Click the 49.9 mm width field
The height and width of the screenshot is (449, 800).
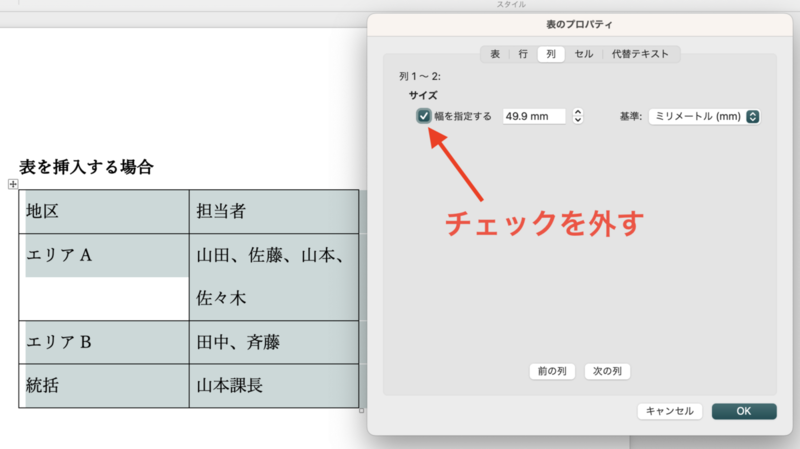pos(534,116)
